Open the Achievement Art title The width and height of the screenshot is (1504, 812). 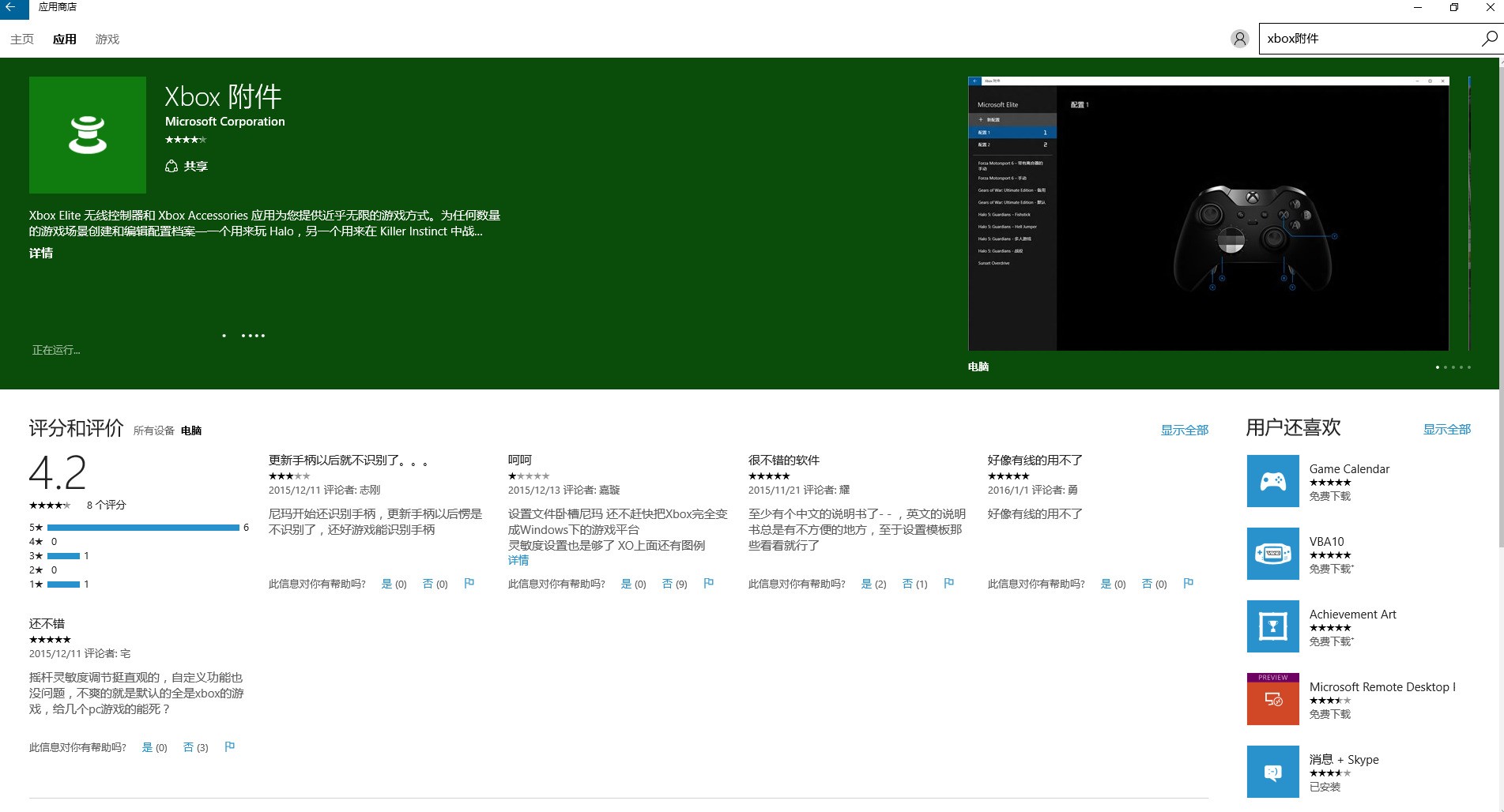(1352, 614)
